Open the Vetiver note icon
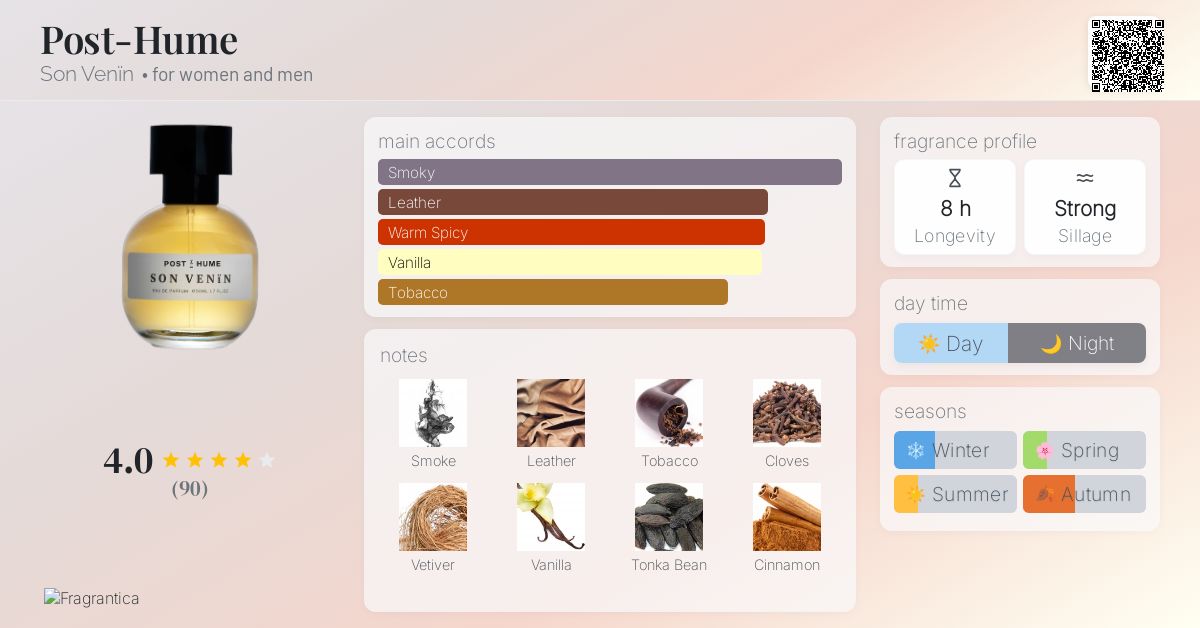 [433, 517]
